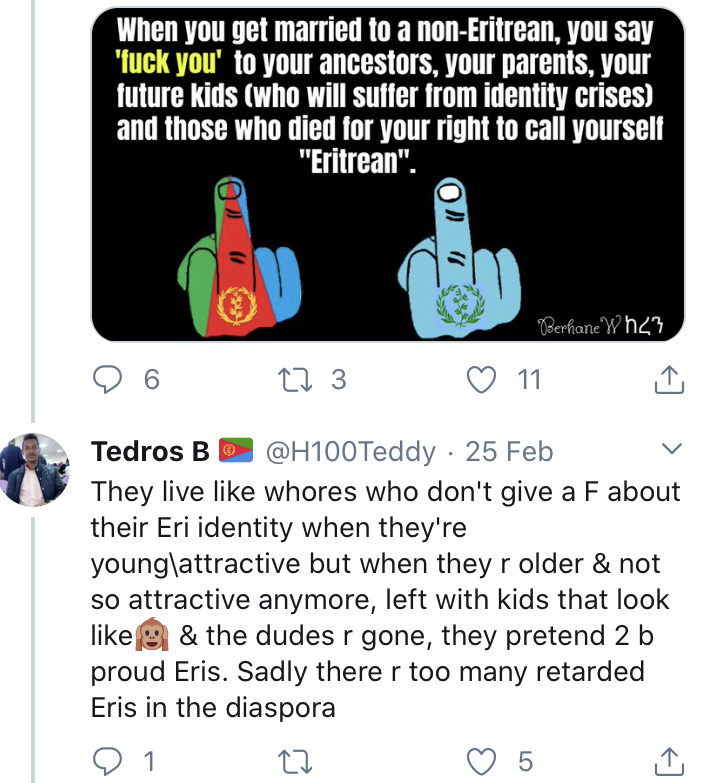Image resolution: width=716 pixels, height=783 pixels.
Task: Reply to the top tweet with the image
Action: pyautogui.click(x=108, y=380)
